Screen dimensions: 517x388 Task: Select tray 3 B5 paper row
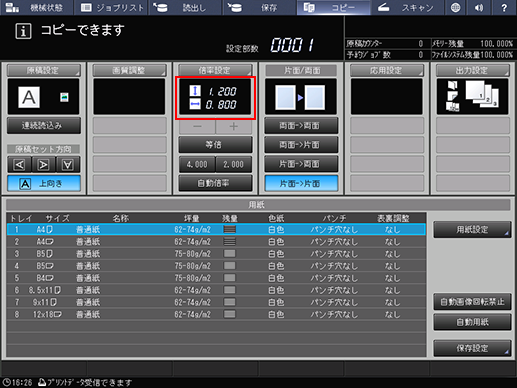[x=216, y=254]
